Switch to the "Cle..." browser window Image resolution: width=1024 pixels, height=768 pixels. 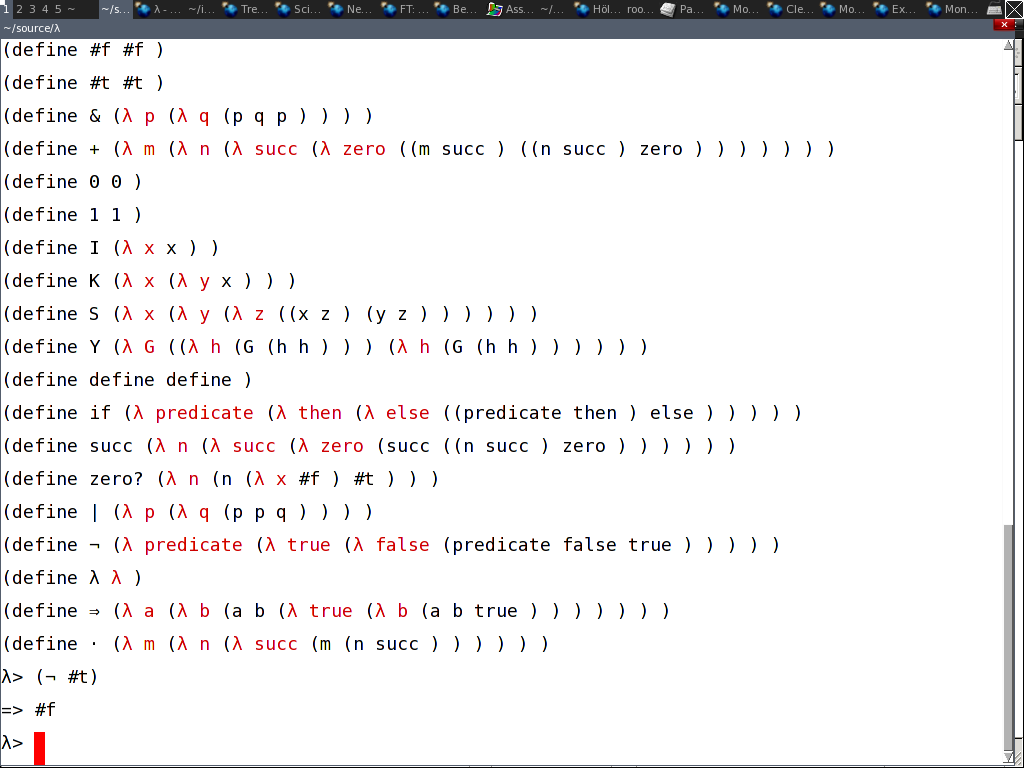(788, 9)
